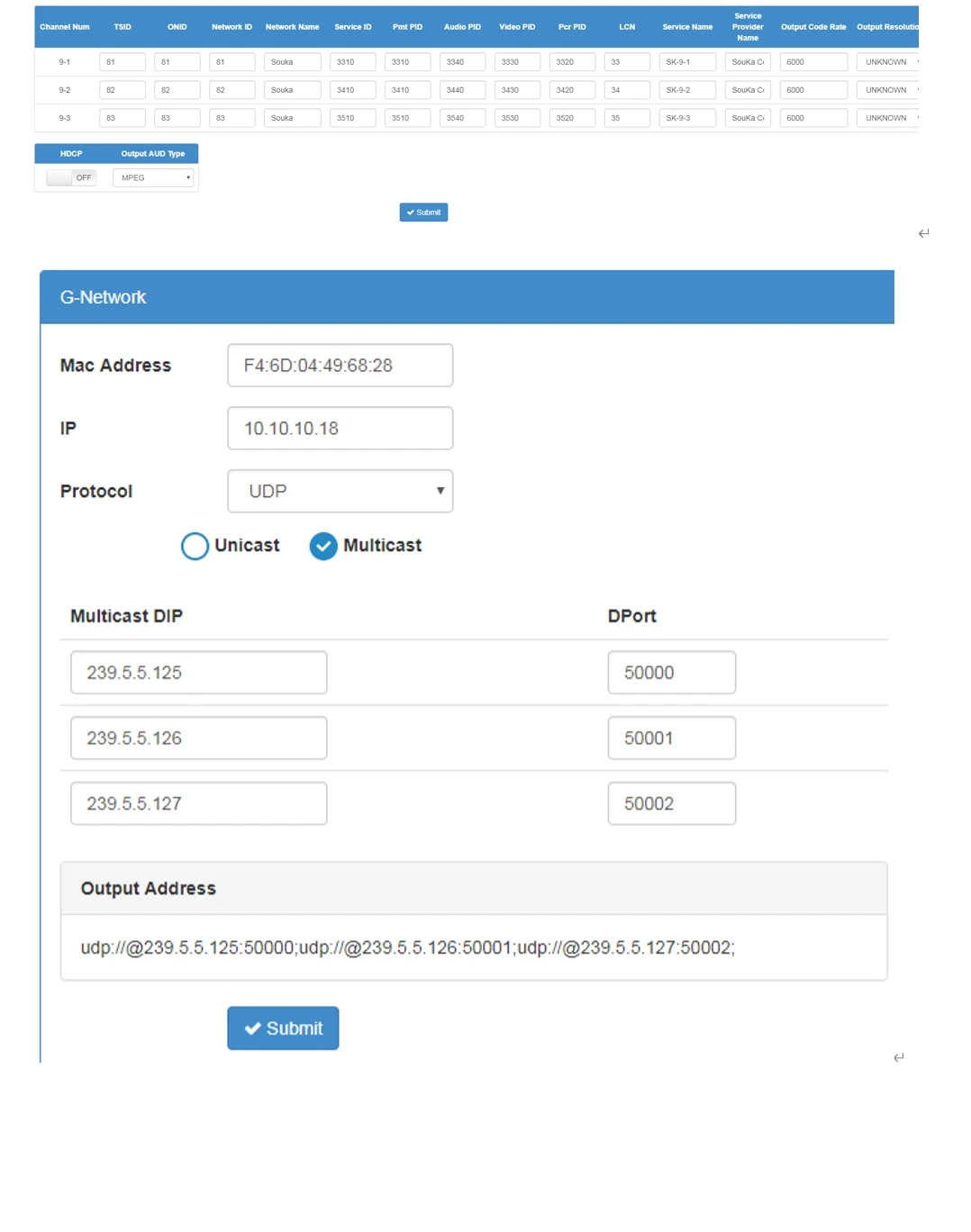Click the LCN field with value 33
This screenshot has height=1232, width=971.
[x=627, y=62]
